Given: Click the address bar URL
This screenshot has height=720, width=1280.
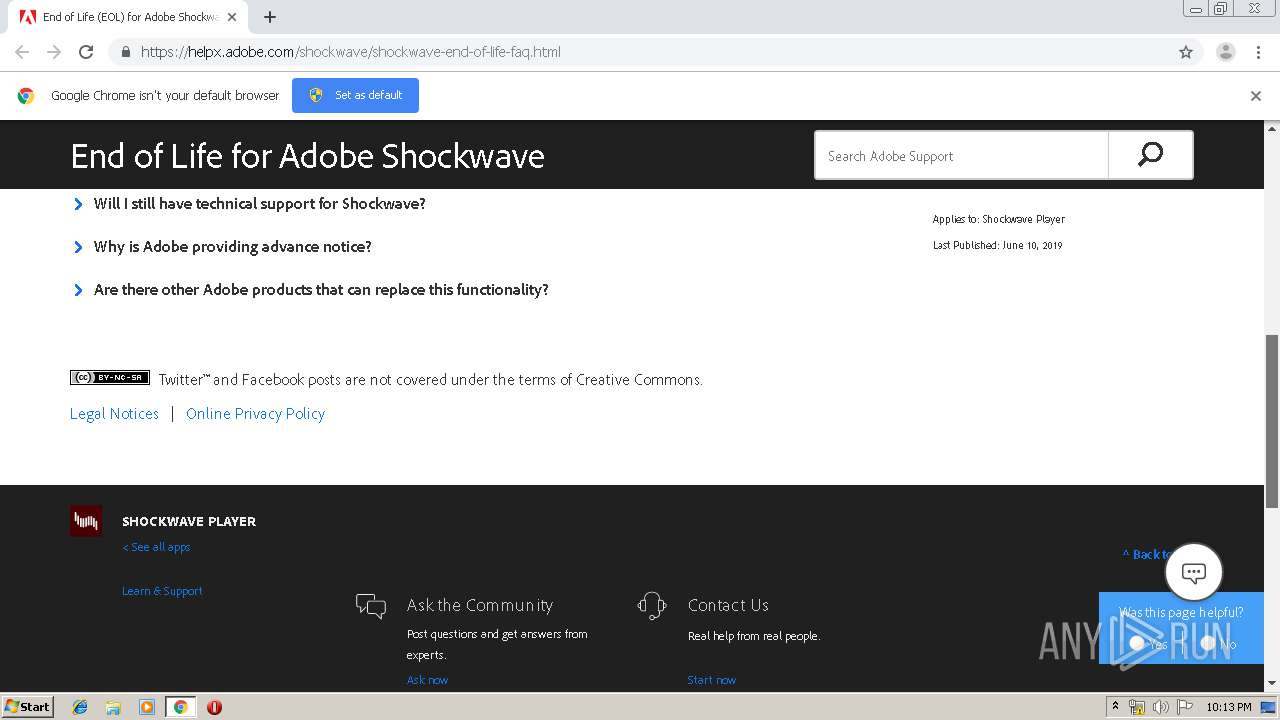Looking at the screenshot, I should (x=350, y=52).
